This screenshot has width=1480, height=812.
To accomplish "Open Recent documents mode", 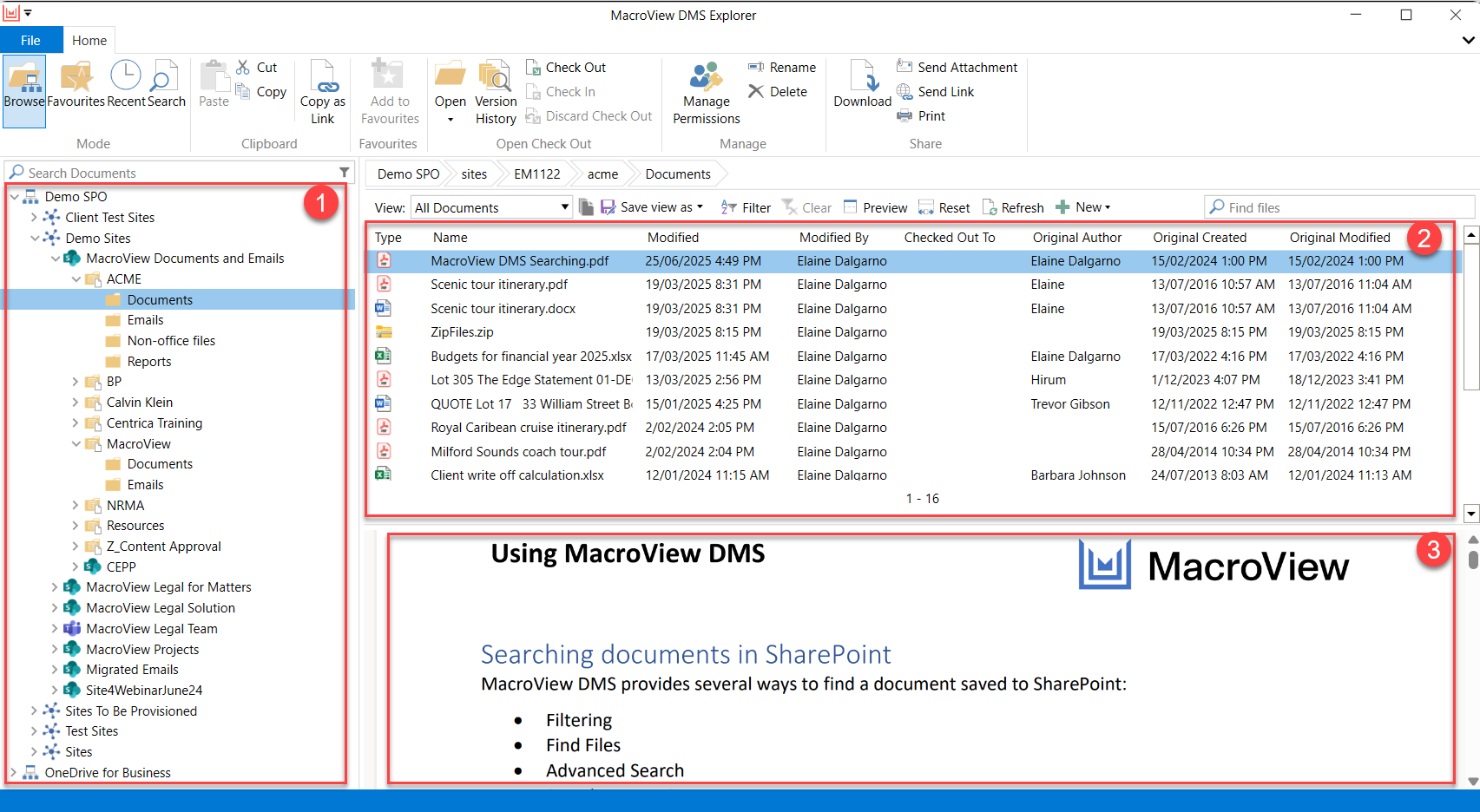I will coord(126,85).
